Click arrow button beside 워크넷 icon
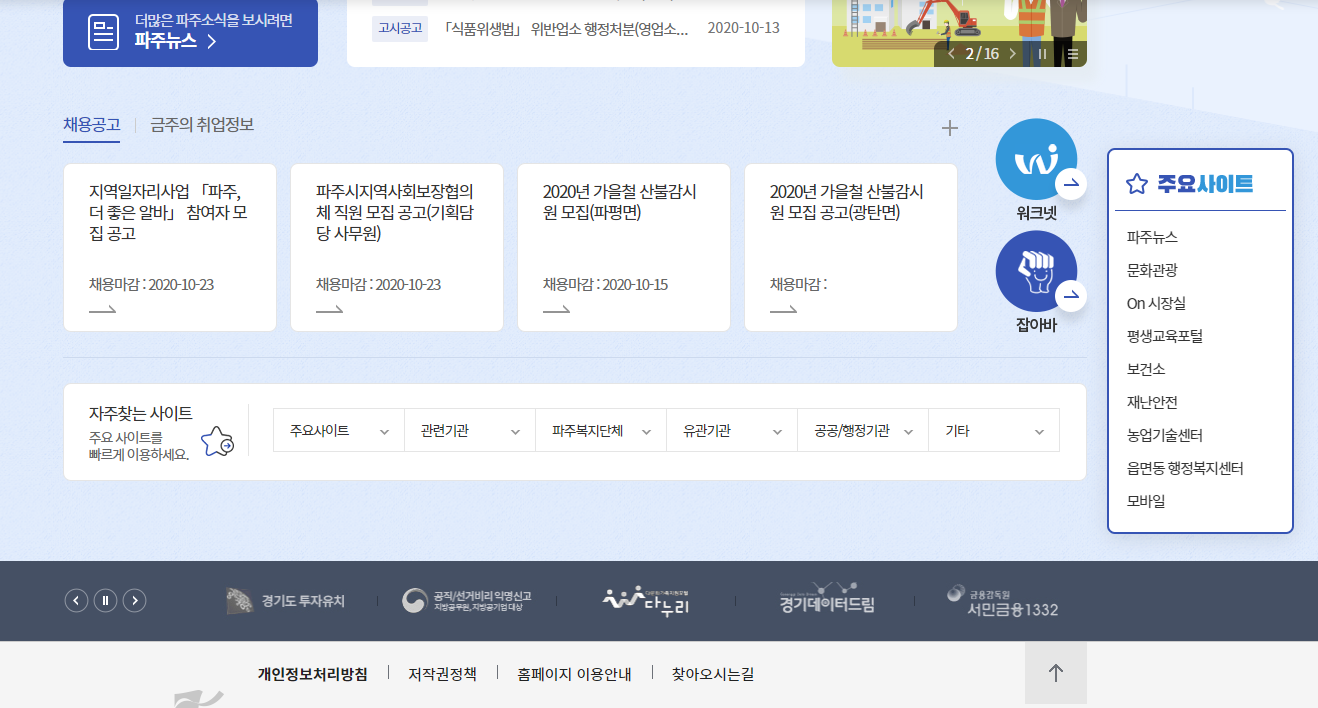Viewport: 1318px width, 708px height. [x=1071, y=184]
